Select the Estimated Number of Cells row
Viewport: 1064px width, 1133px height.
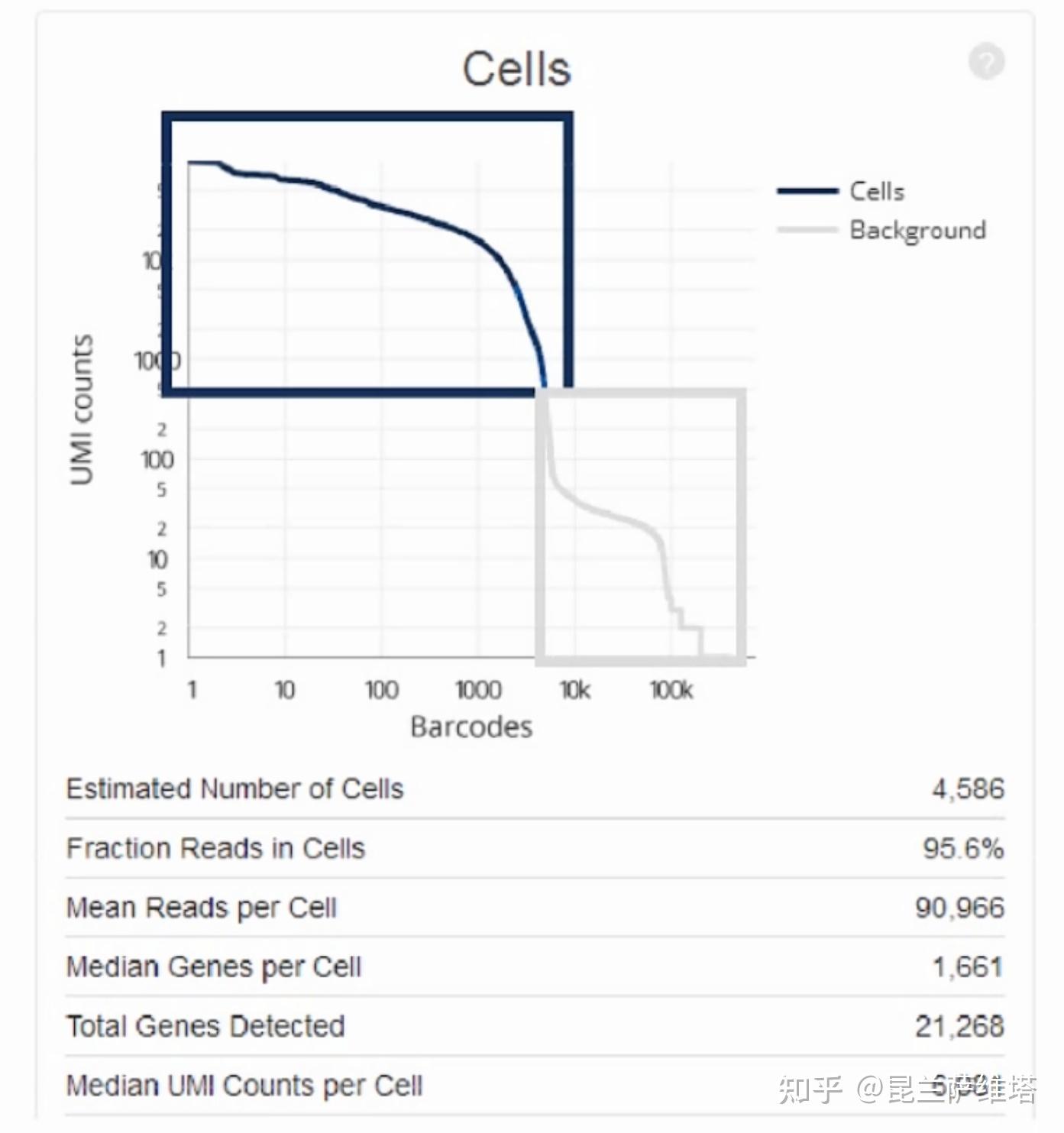coord(234,788)
